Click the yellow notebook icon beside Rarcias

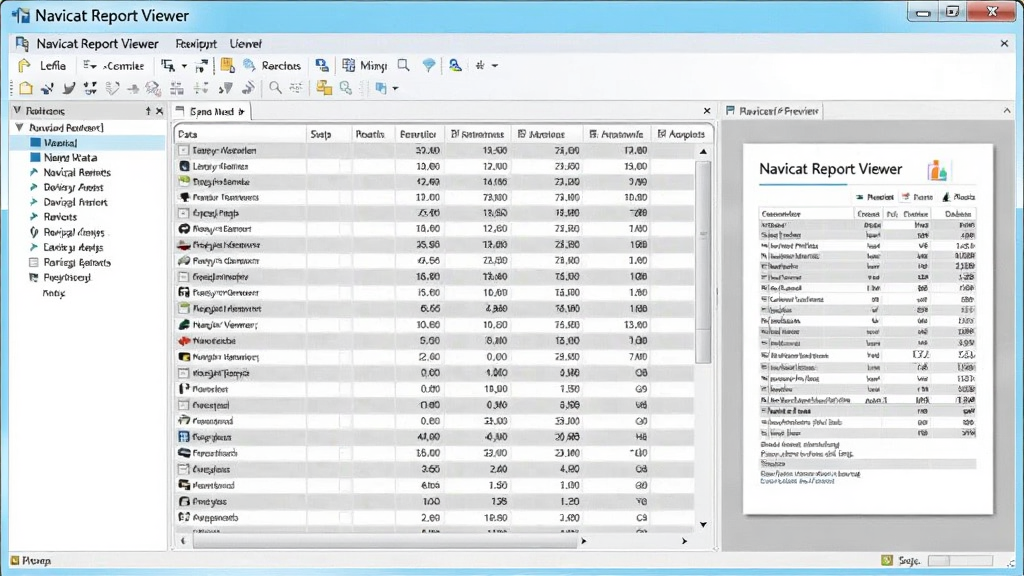pos(227,65)
